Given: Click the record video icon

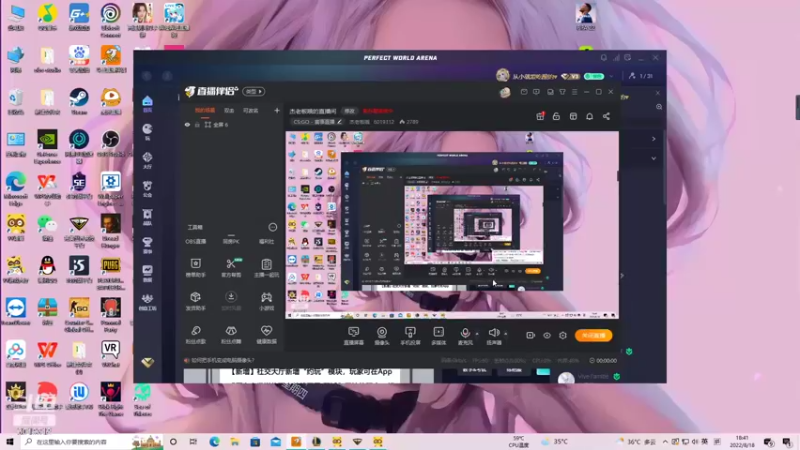Looking at the screenshot, I should (x=531, y=335).
